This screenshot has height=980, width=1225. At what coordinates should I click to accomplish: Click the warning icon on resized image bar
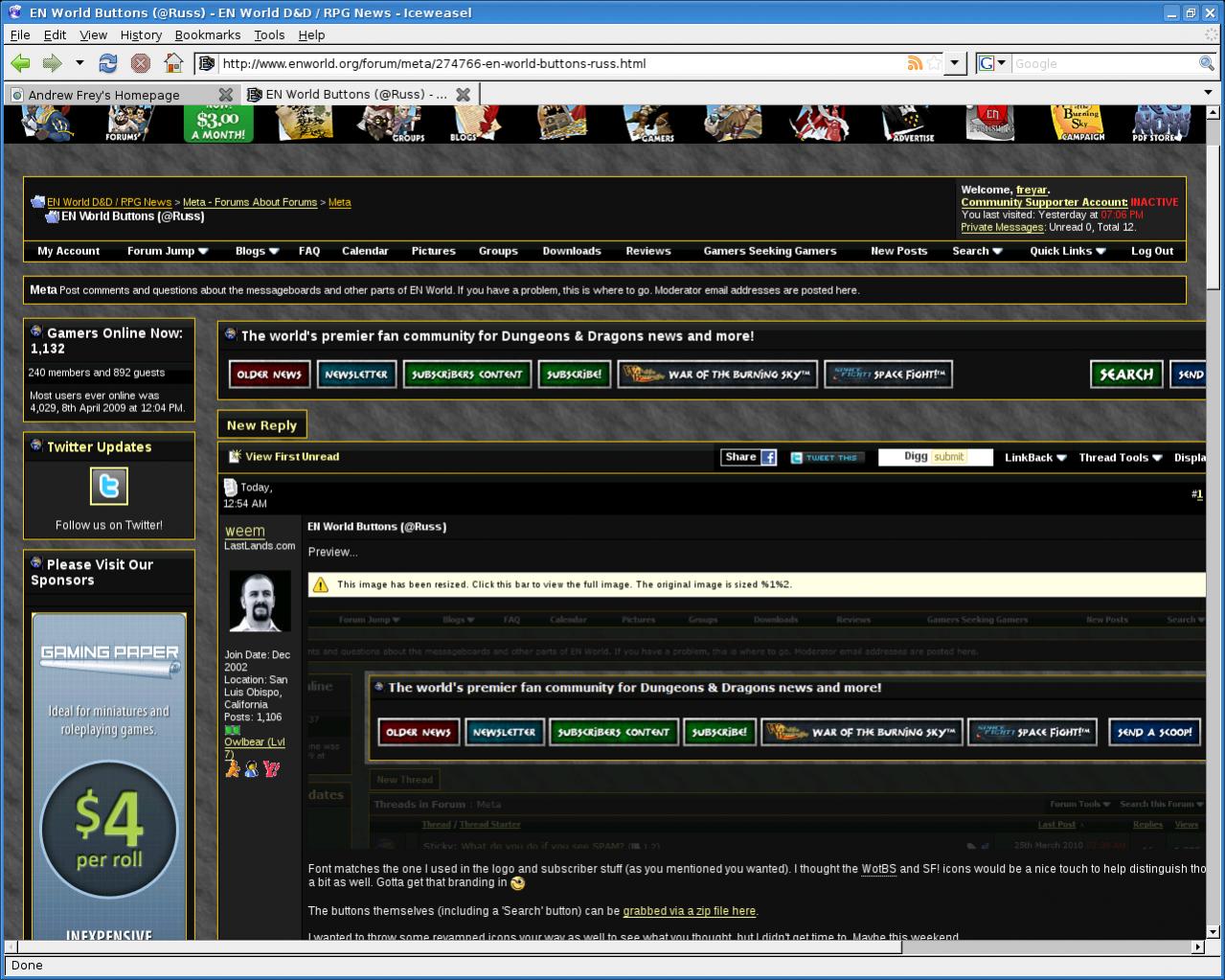320,584
